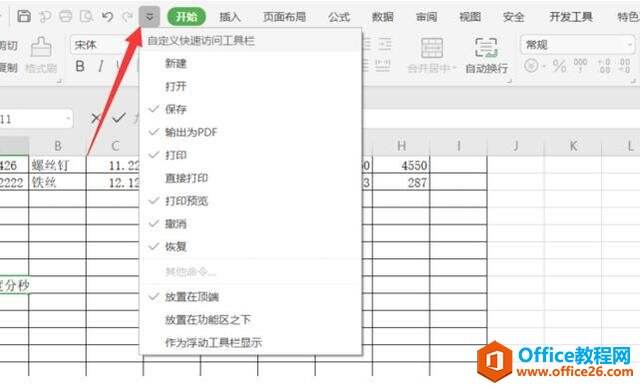The image size is (640, 389).
Task: Switch to the 开始 ribbon tab
Action: (187, 17)
